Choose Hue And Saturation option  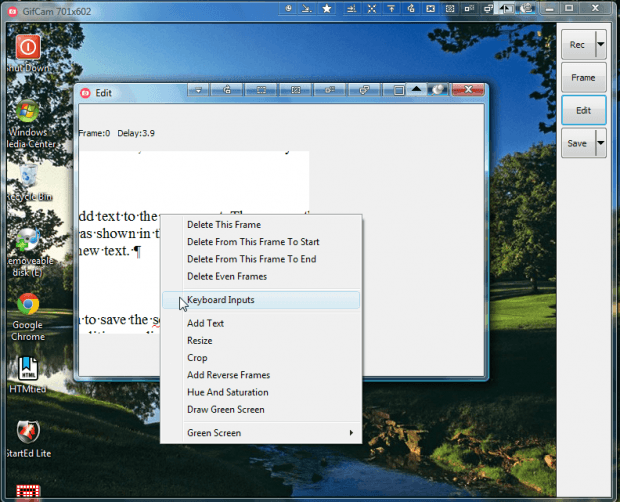pos(228,392)
